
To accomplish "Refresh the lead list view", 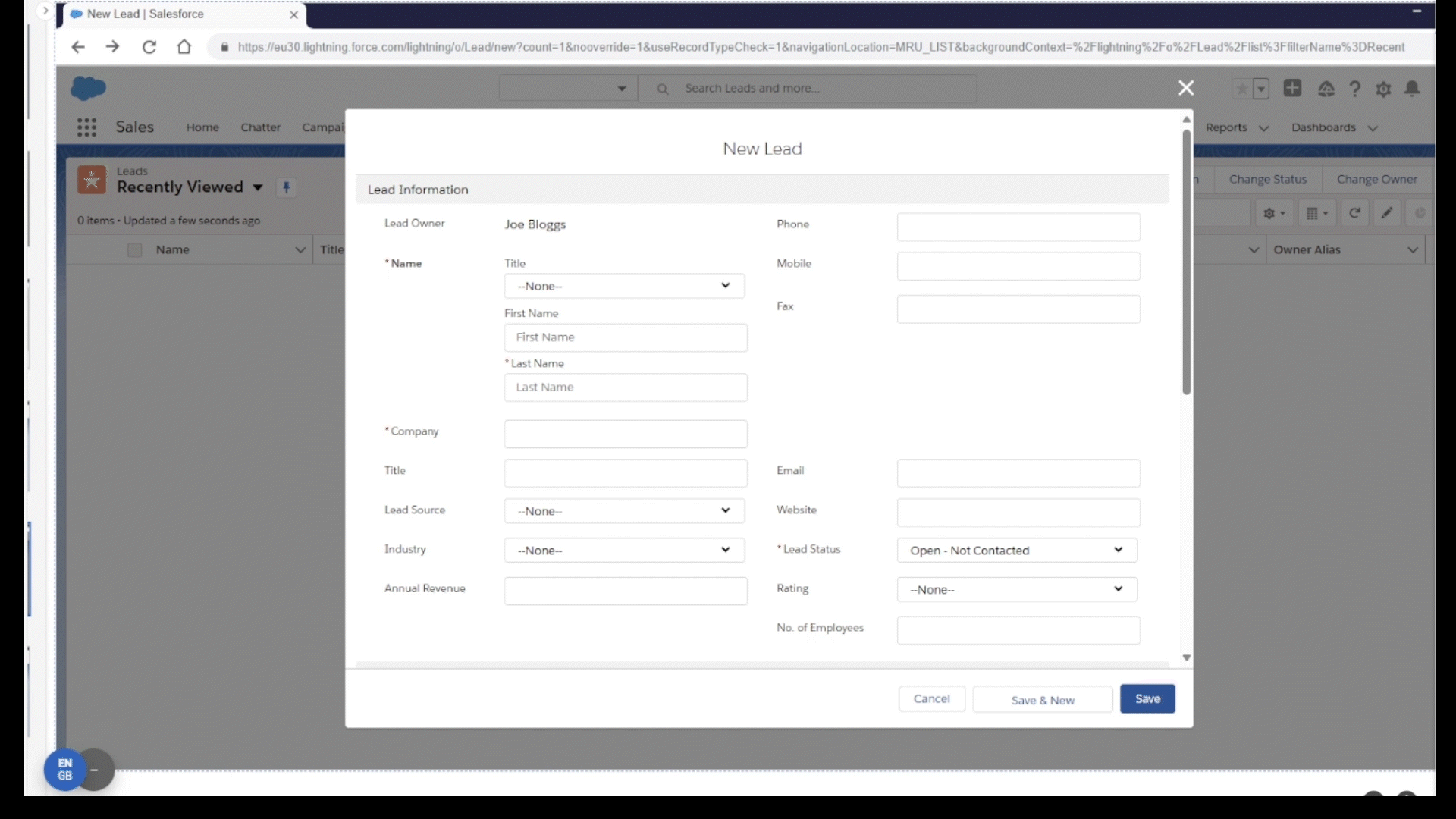I will tap(1354, 213).
